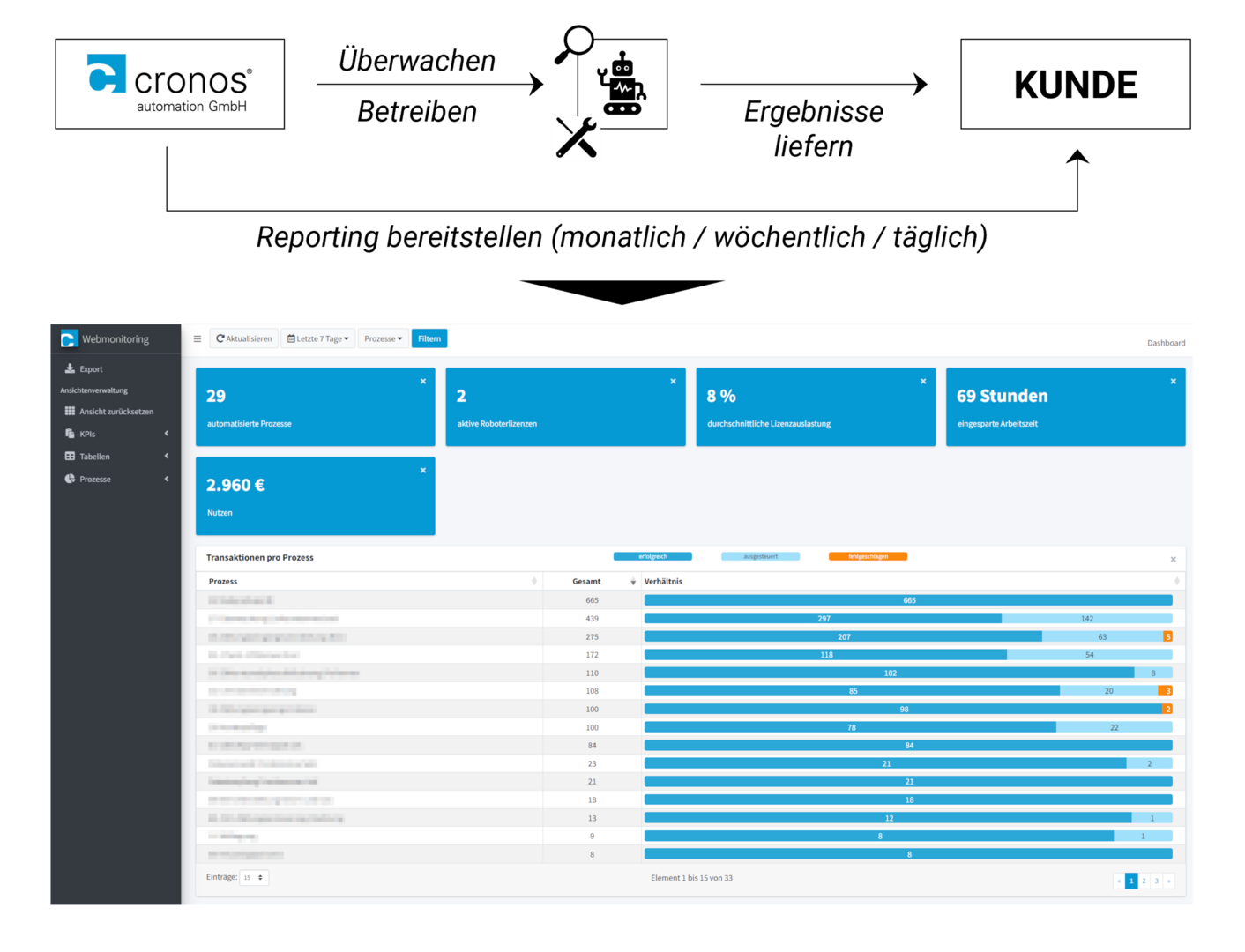Dismiss the '69 Stunden' KPI card
1245x952 pixels.
click(1173, 382)
